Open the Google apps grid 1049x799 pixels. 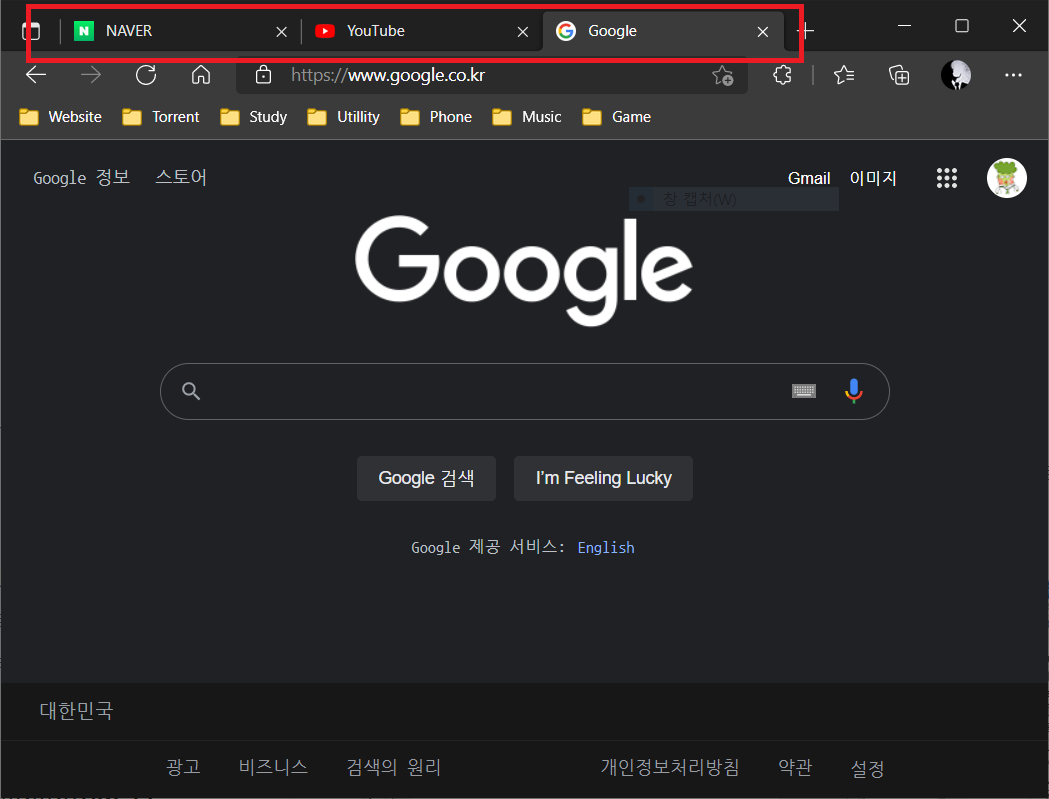pyautogui.click(x=947, y=178)
